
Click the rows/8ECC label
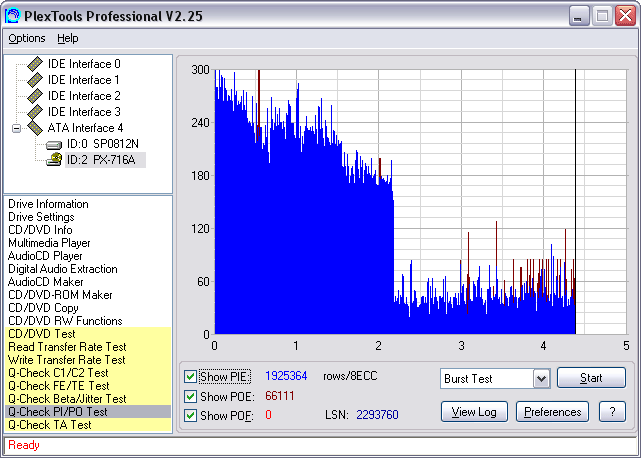coord(350,376)
